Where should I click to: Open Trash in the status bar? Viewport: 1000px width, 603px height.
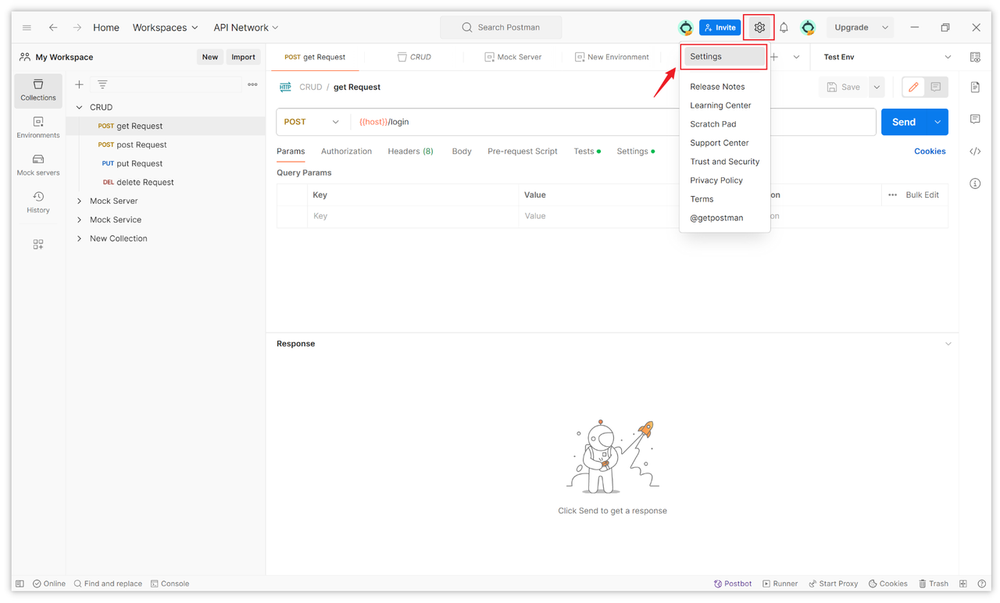coord(932,583)
